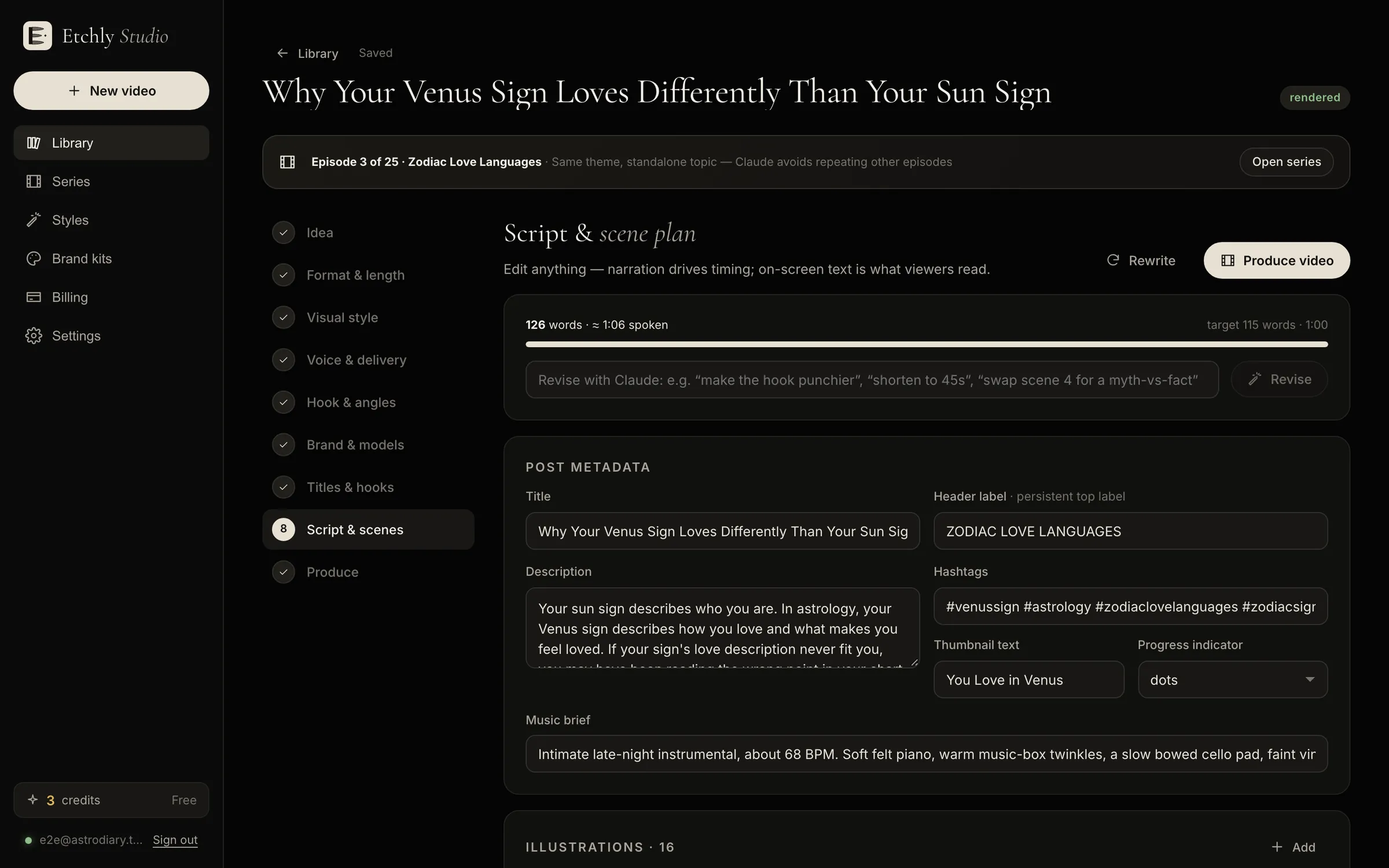Open the Styles sidebar page

tap(111, 220)
